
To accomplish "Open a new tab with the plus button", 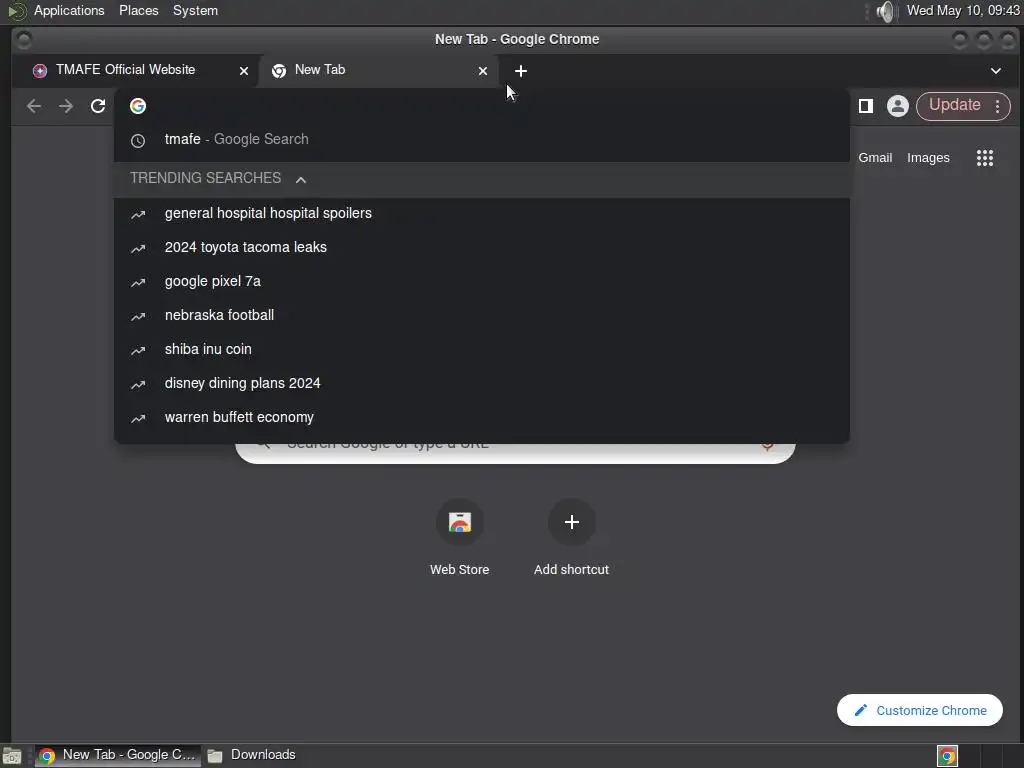I will 520,71.
